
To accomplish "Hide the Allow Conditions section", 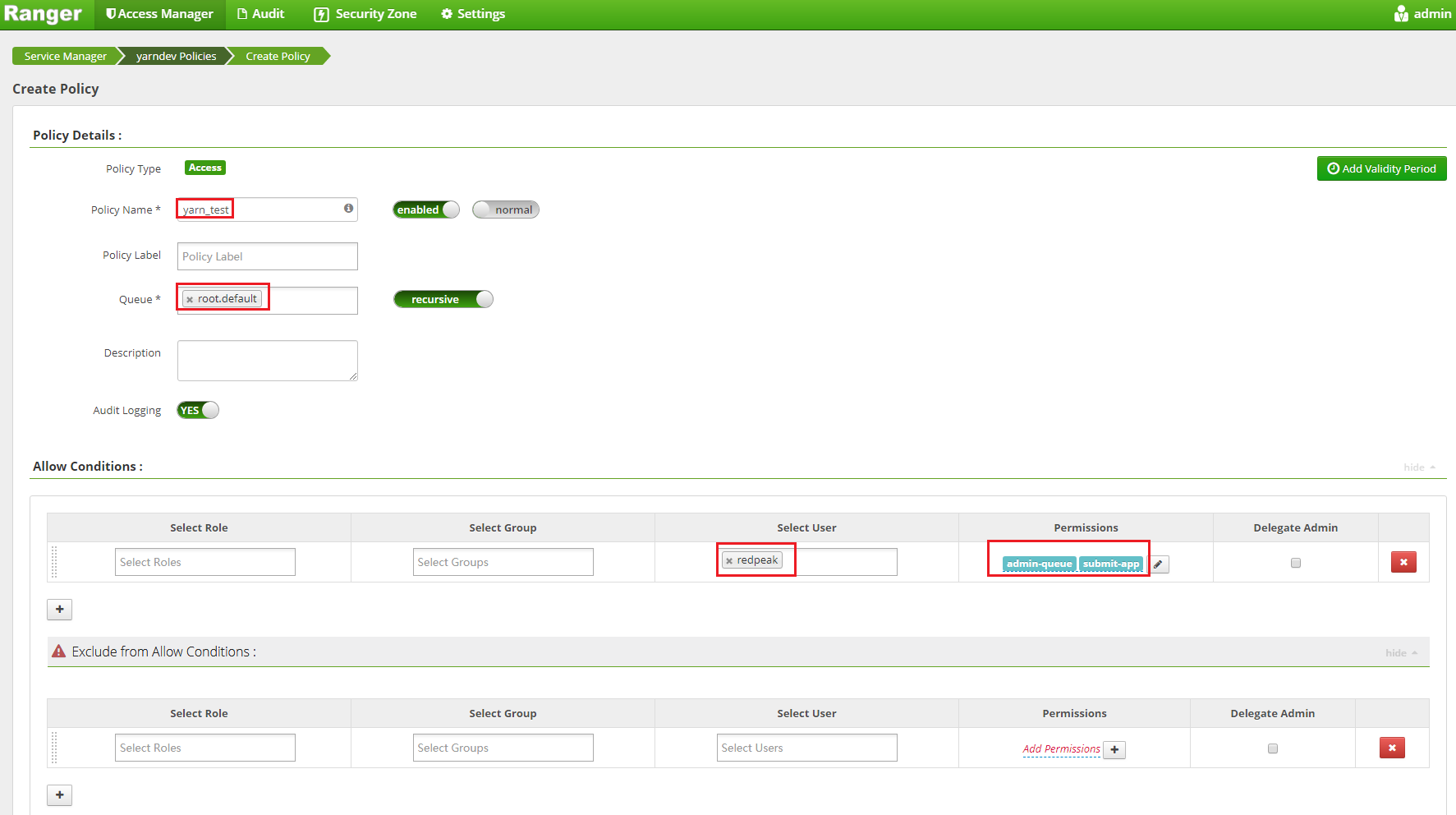I will point(1419,467).
